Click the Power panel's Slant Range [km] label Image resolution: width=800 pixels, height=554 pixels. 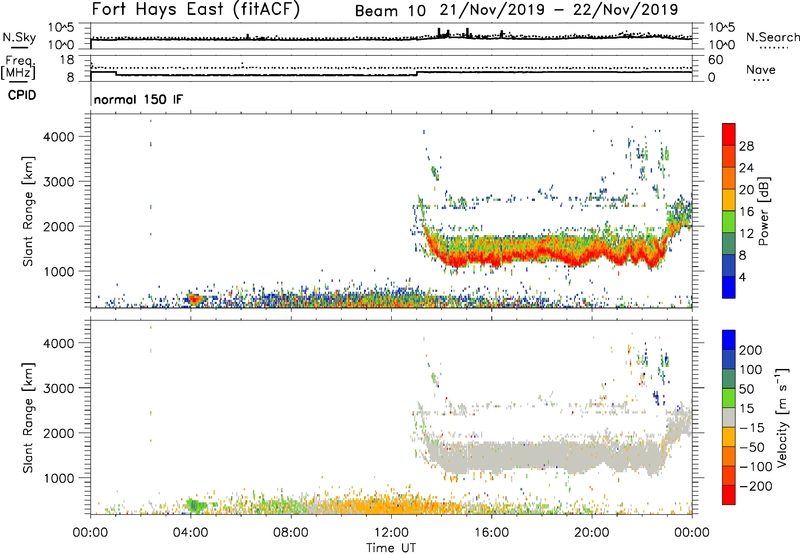(28, 211)
